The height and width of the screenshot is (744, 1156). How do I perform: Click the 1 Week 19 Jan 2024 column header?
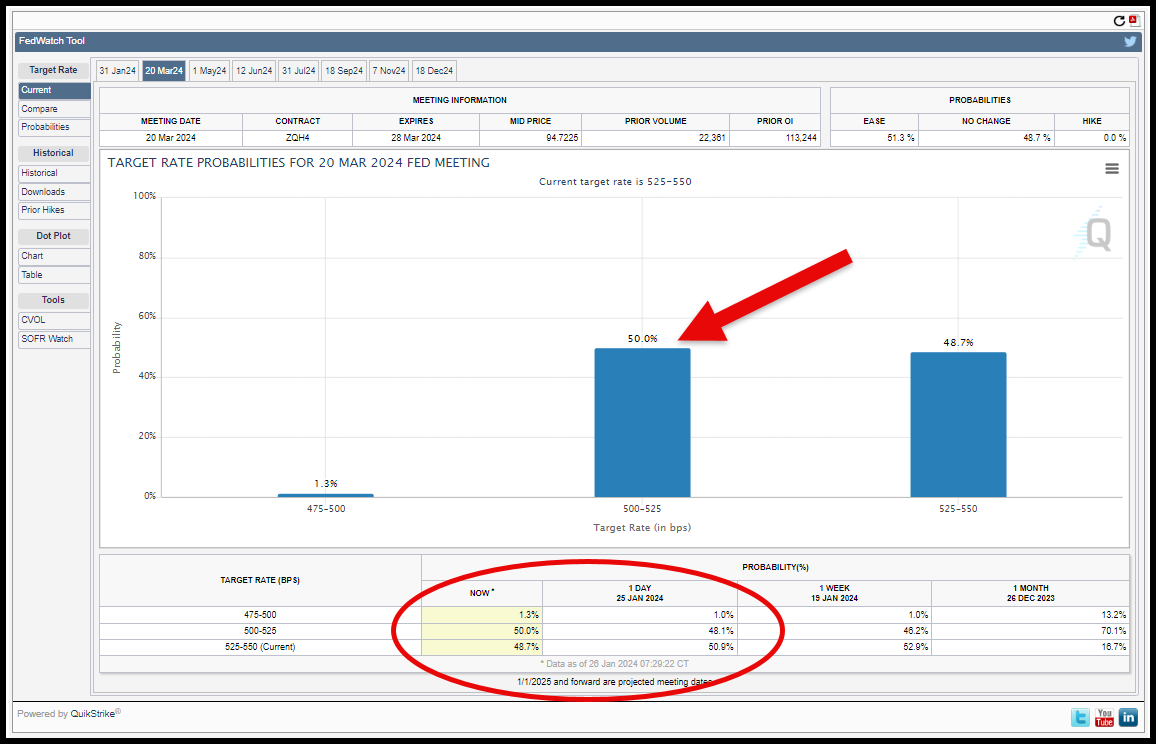(x=835, y=594)
